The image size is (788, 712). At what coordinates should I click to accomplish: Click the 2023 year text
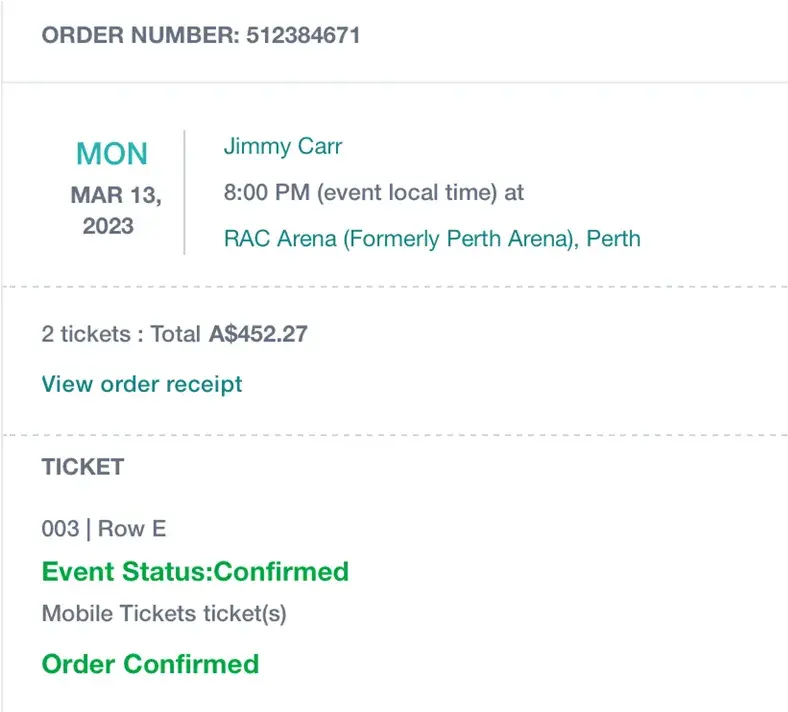(108, 226)
